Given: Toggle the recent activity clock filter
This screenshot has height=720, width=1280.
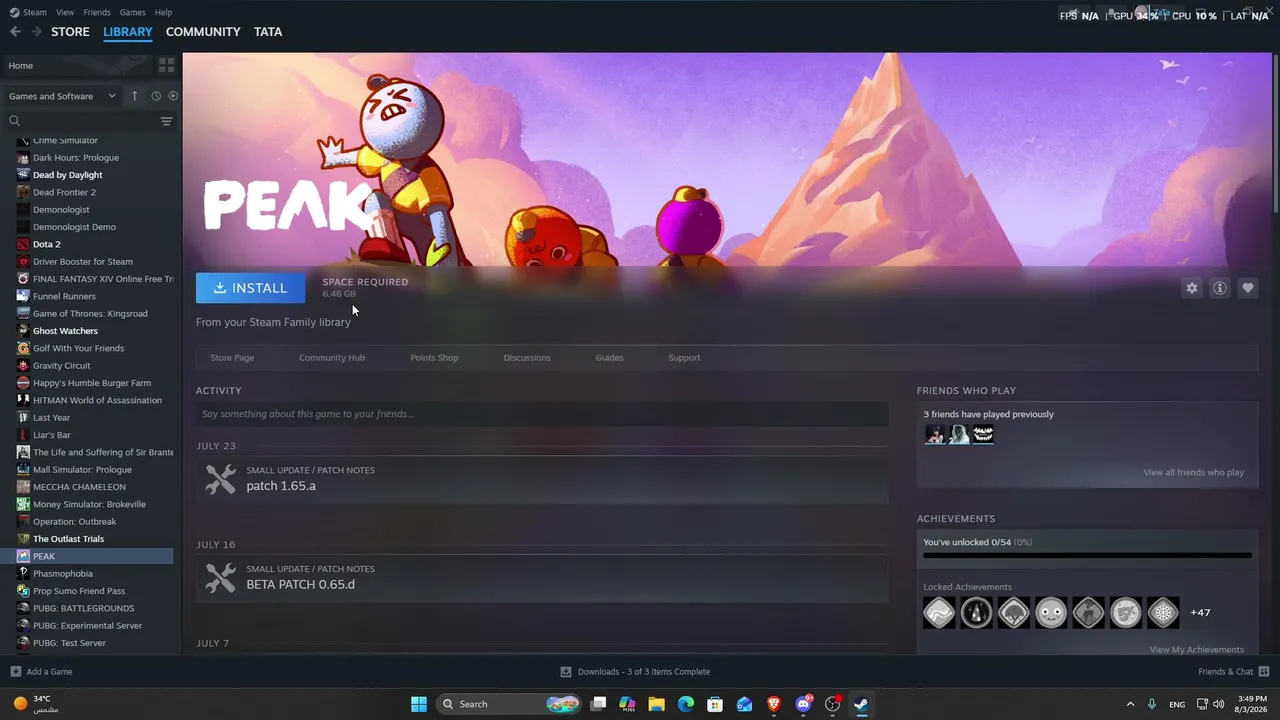Looking at the screenshot, I should [x=156, y=96].
